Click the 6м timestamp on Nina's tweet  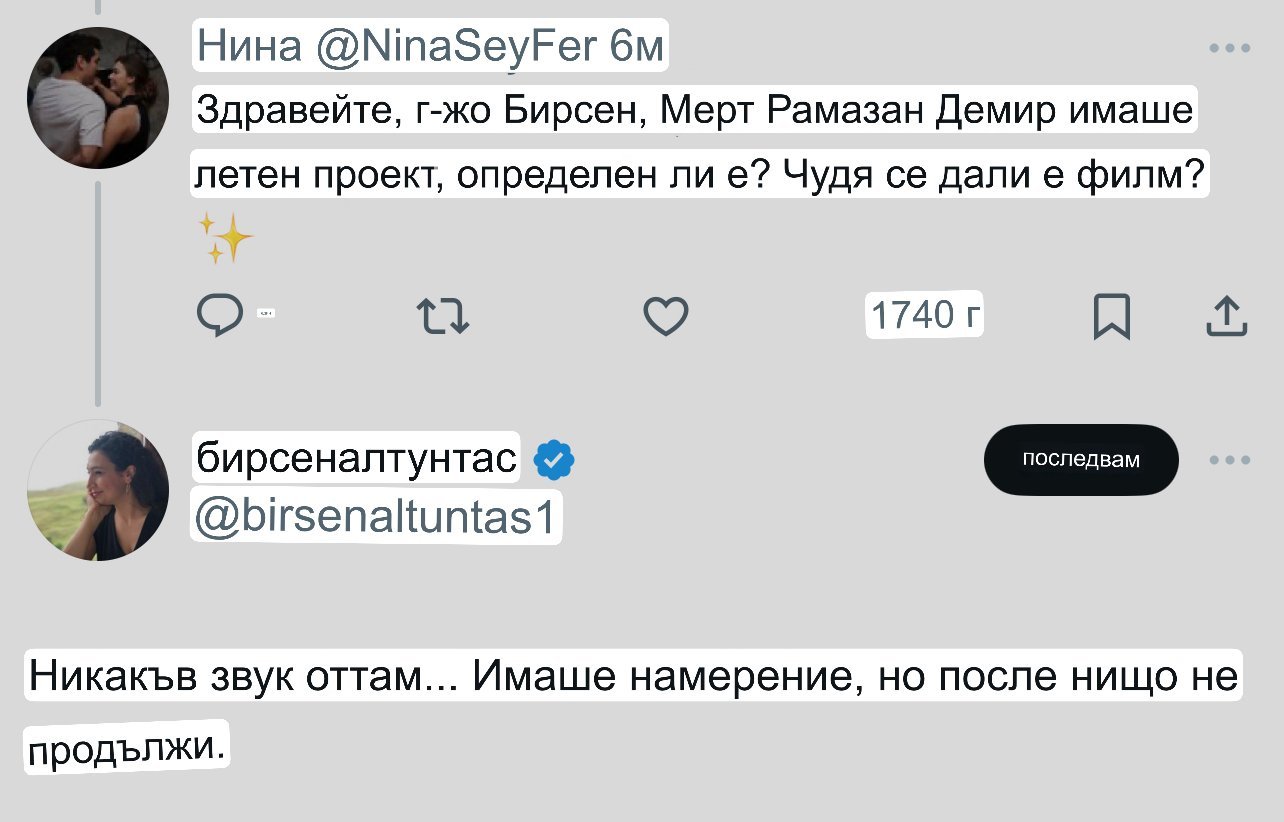coord(636,47)
